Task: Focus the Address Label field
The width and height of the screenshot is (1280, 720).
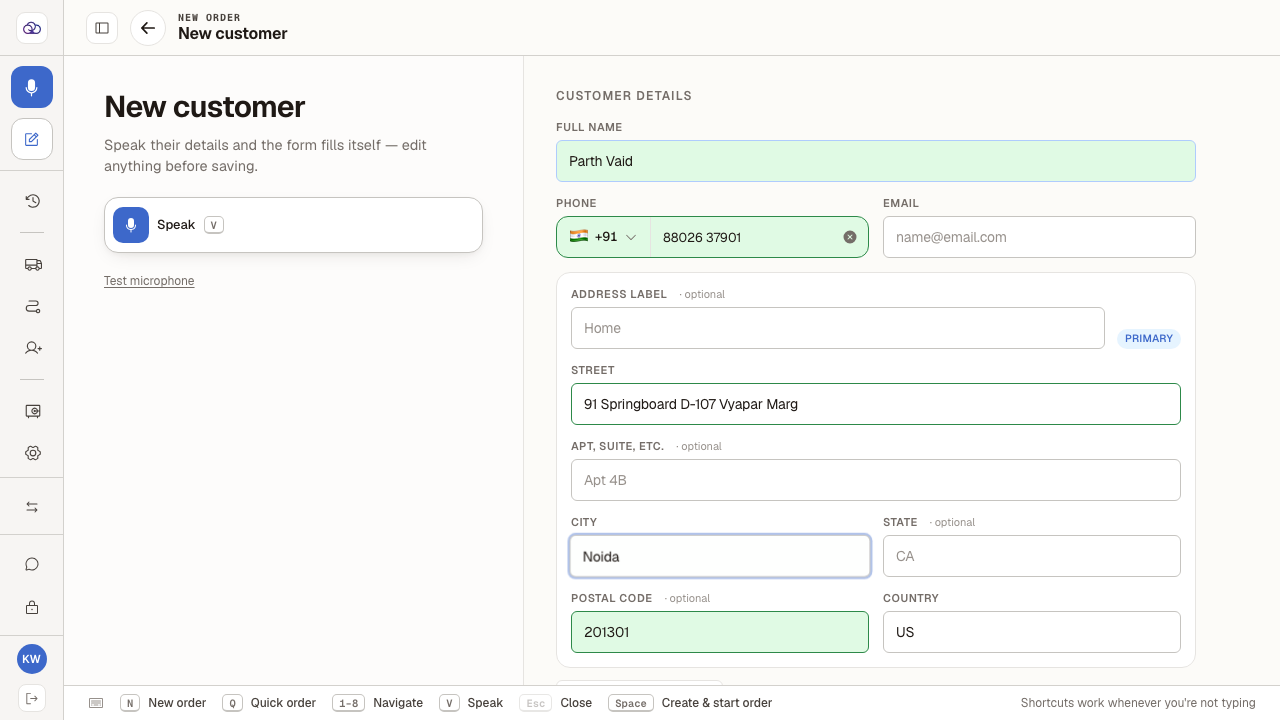Action: click(x=838, y=328)
